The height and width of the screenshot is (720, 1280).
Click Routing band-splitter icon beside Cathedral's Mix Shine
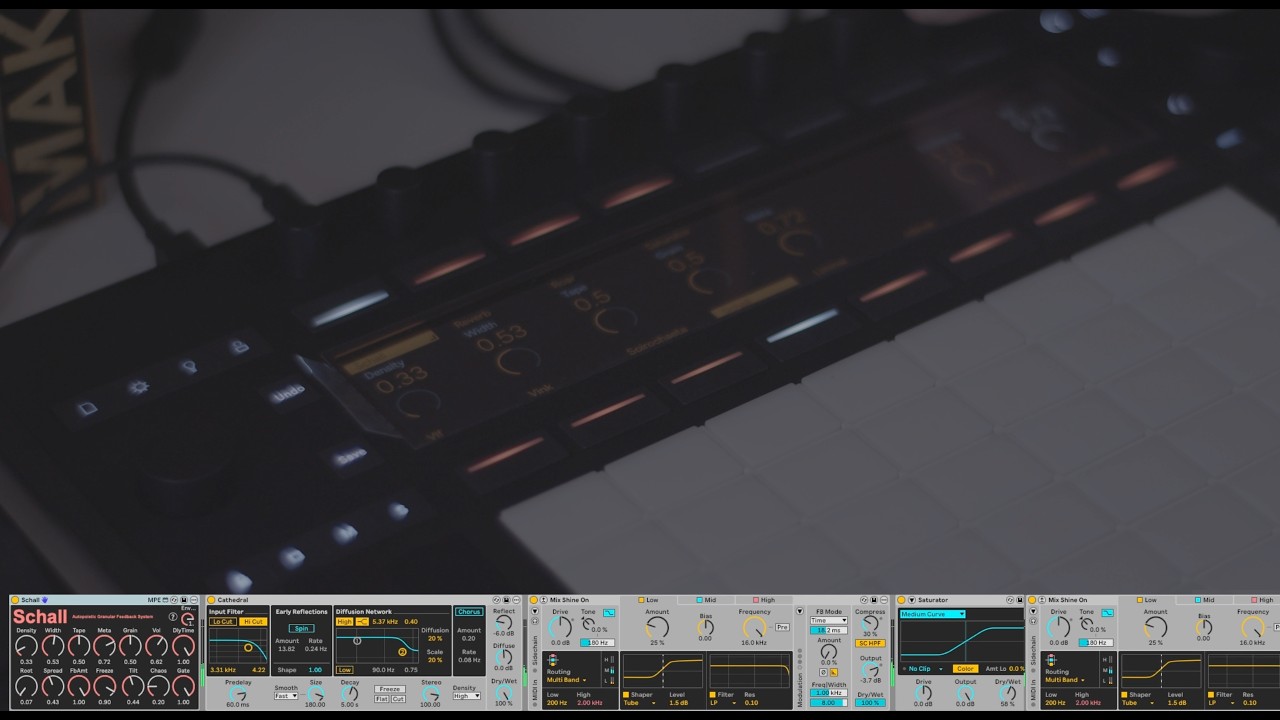pyautogui.click(x=552, y=660)
